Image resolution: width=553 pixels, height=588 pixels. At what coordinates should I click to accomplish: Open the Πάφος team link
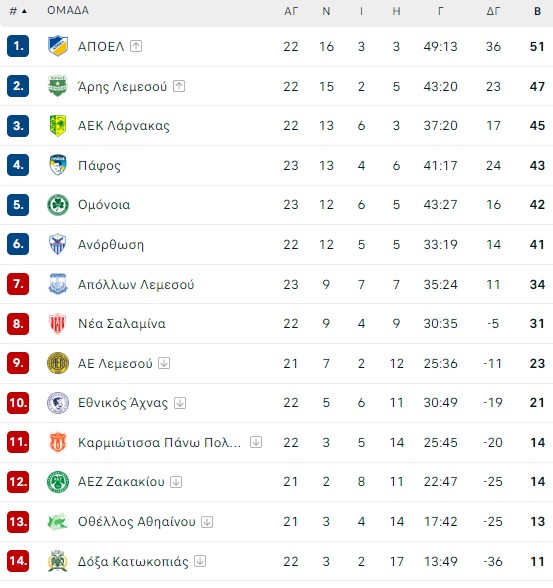(x=99, y=165)
